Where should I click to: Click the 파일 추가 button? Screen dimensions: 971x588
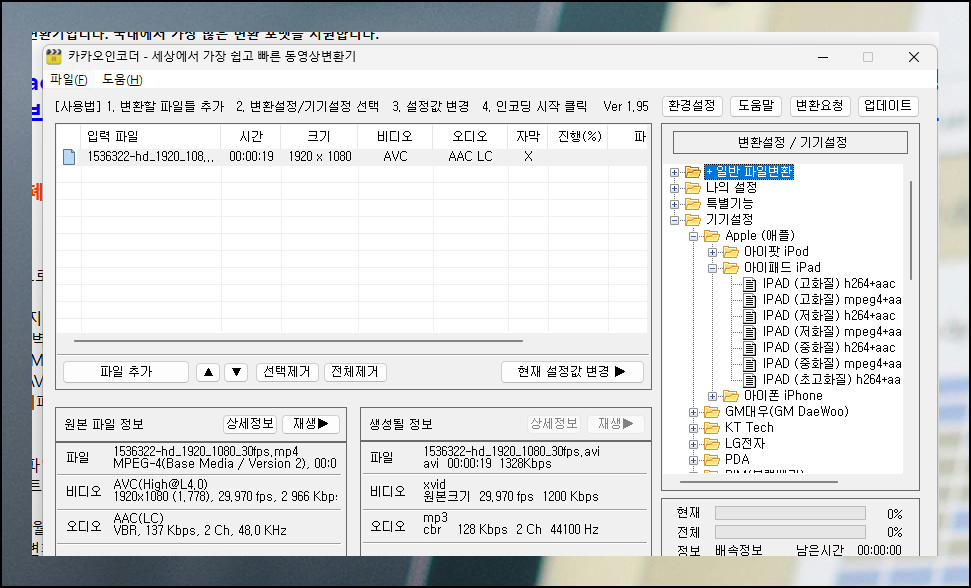[x=126, y=372]
